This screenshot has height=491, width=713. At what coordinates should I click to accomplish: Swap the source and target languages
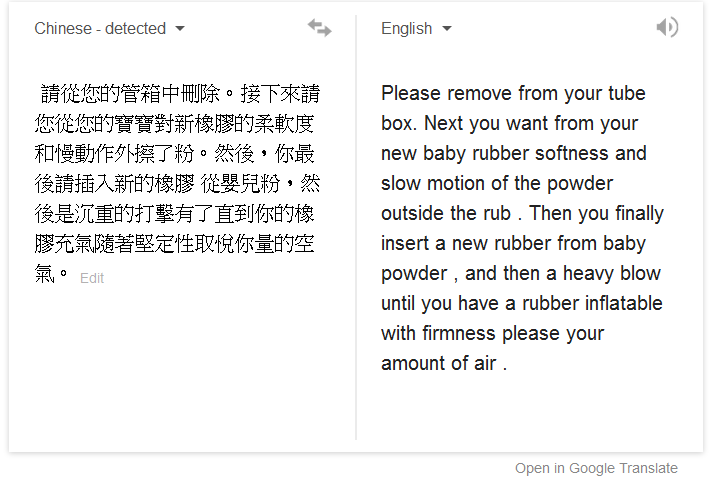pyautogui.click(x=320, y=28)
